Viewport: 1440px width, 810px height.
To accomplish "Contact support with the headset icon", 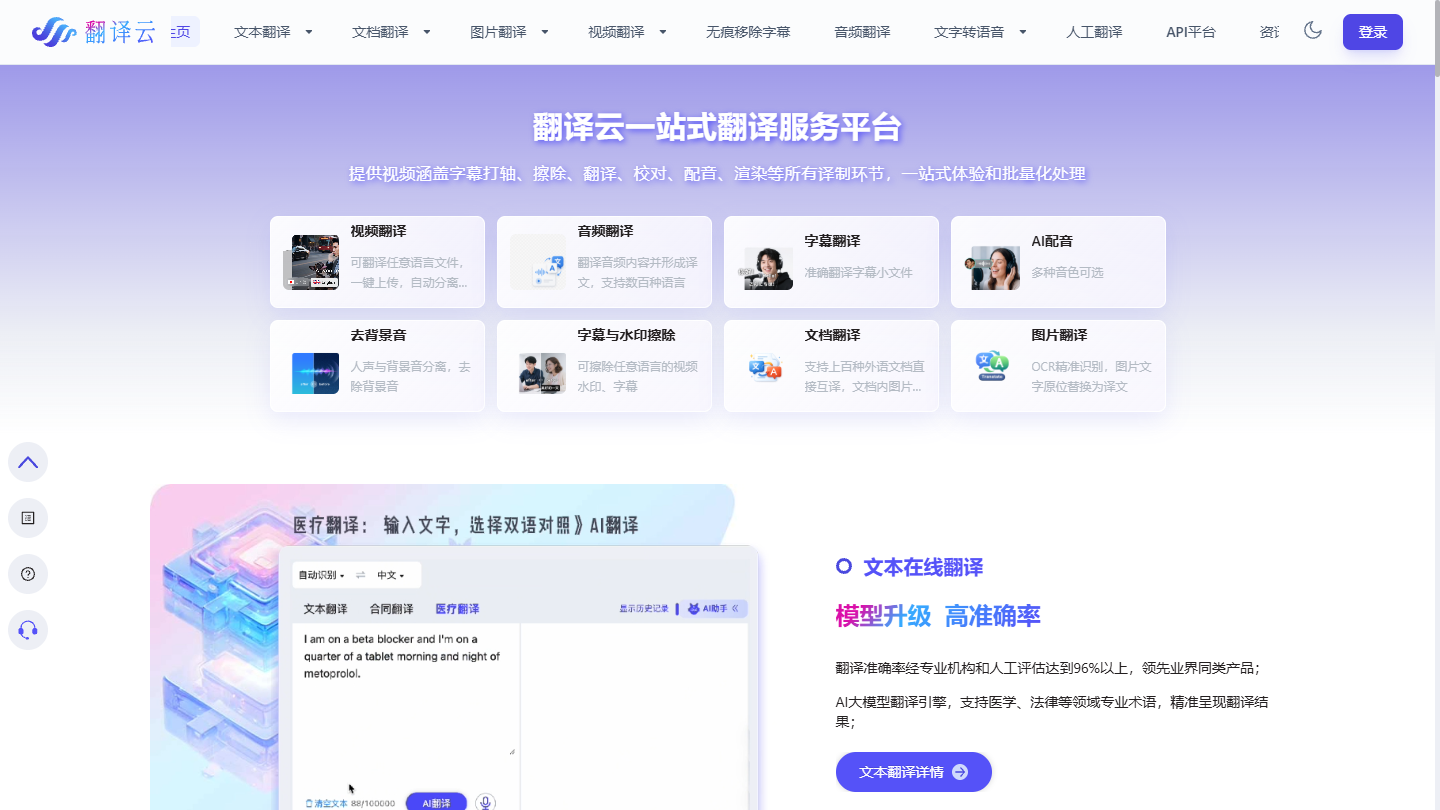I will click(28, 630).
